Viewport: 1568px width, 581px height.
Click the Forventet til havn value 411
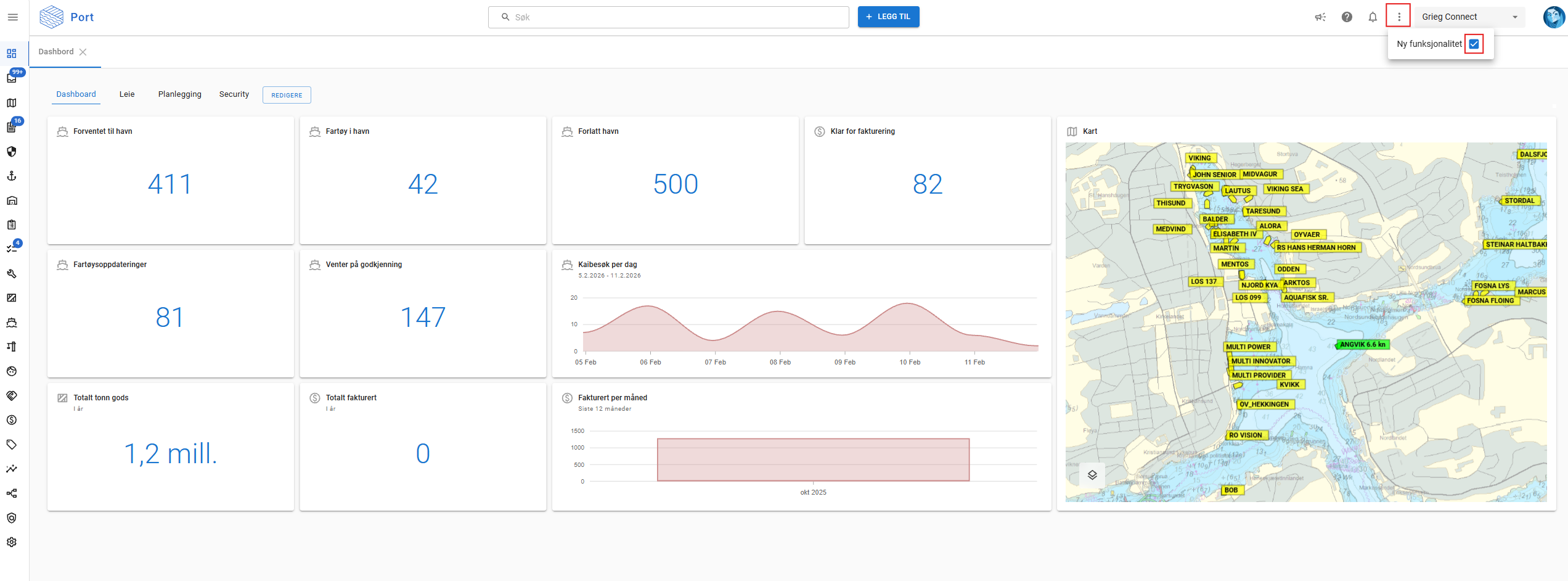pyautogui.click(x=170, y=184)
